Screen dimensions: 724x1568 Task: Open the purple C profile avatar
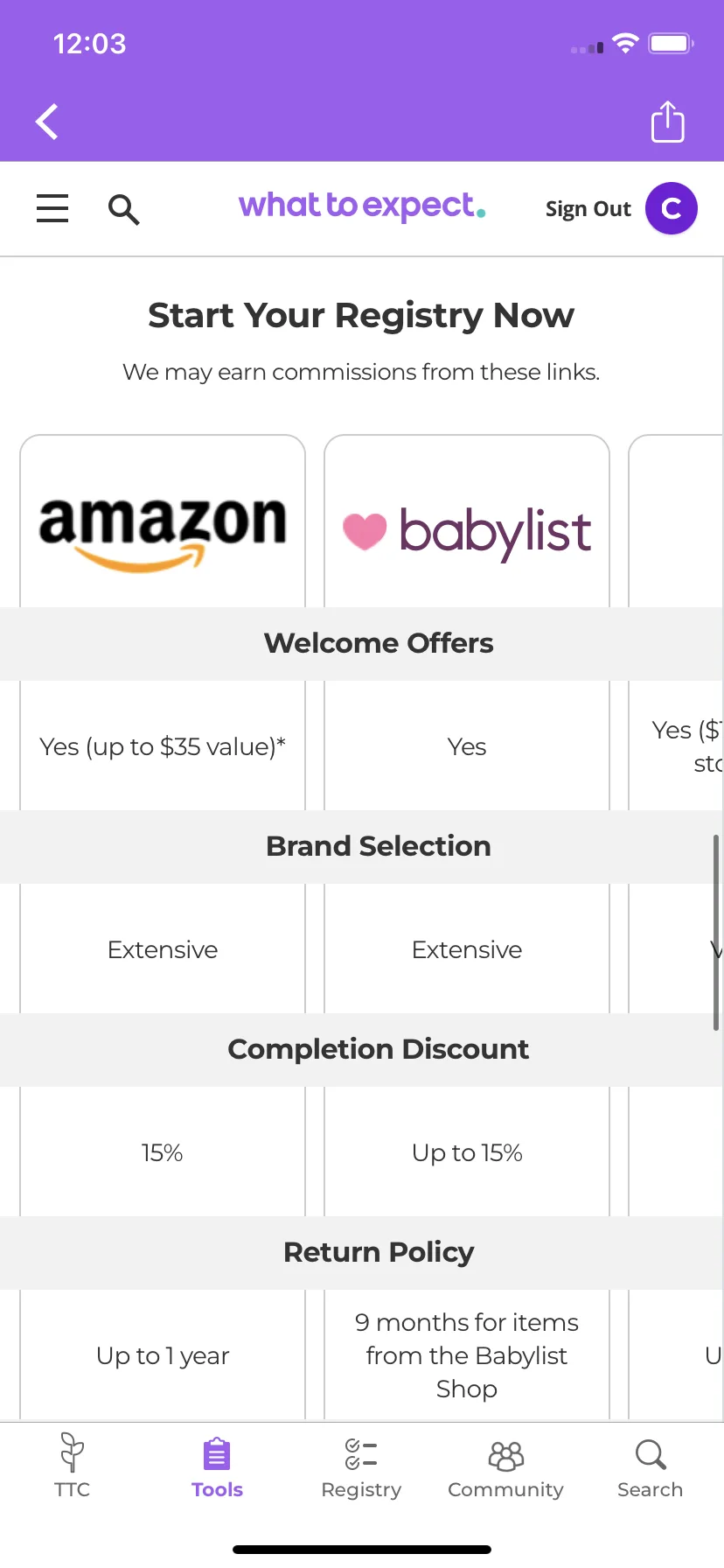pyautogui.click(x=672, y=208)
